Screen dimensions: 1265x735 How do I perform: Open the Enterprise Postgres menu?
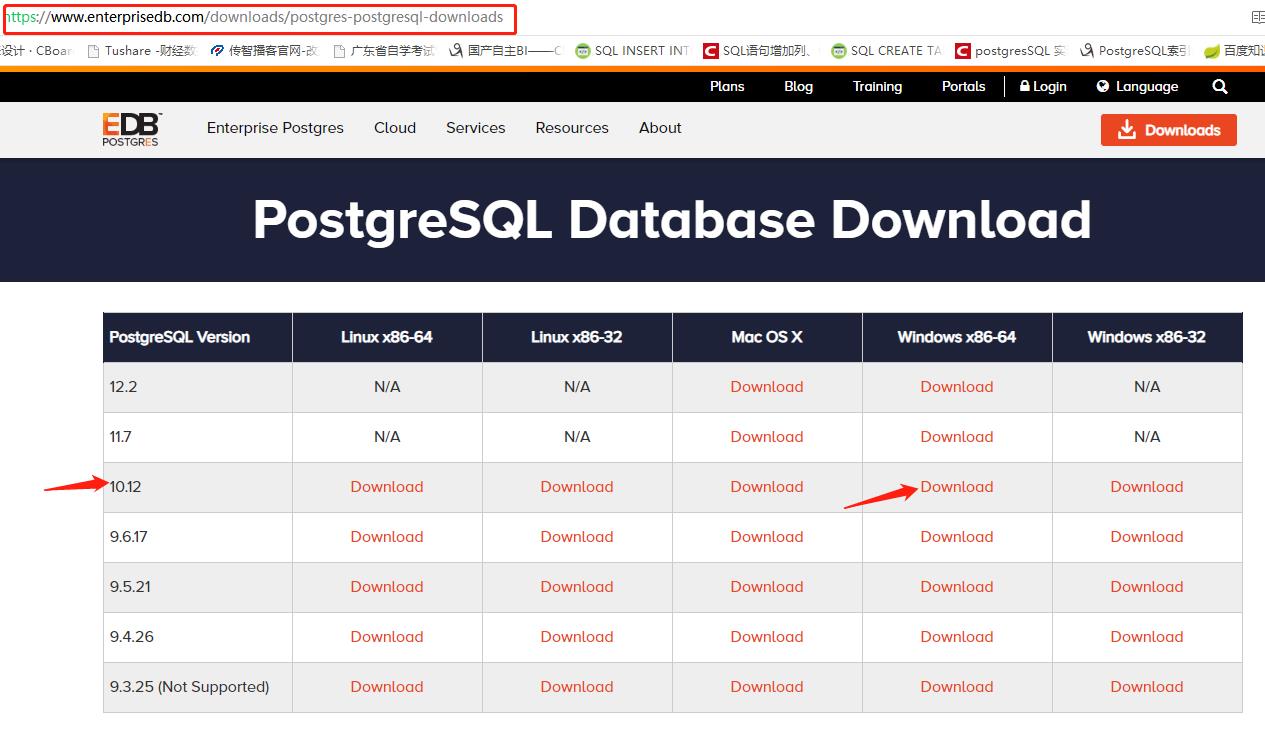(x=275, y=128)
